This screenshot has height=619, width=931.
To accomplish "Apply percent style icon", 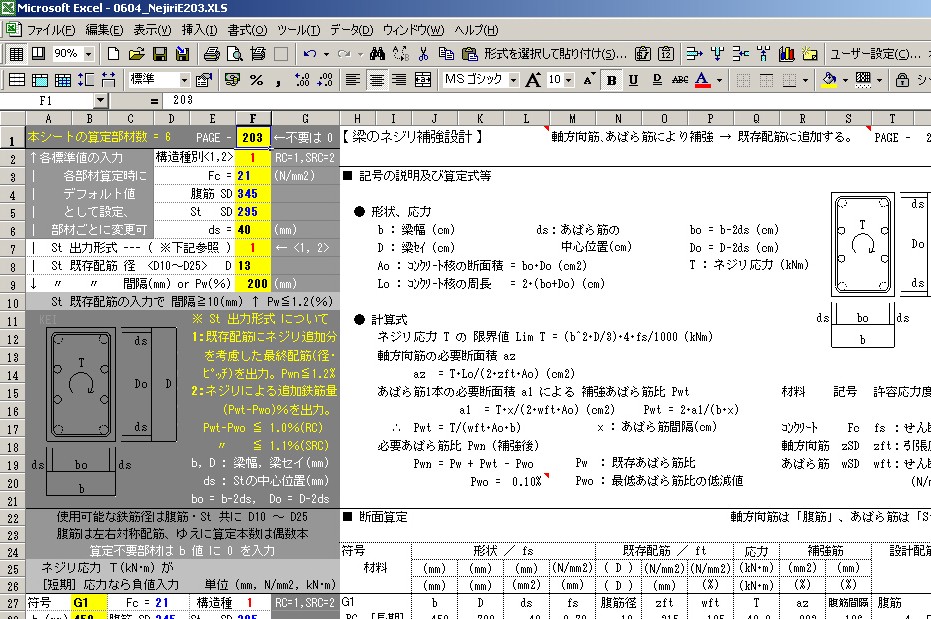I will coord(256,80).
